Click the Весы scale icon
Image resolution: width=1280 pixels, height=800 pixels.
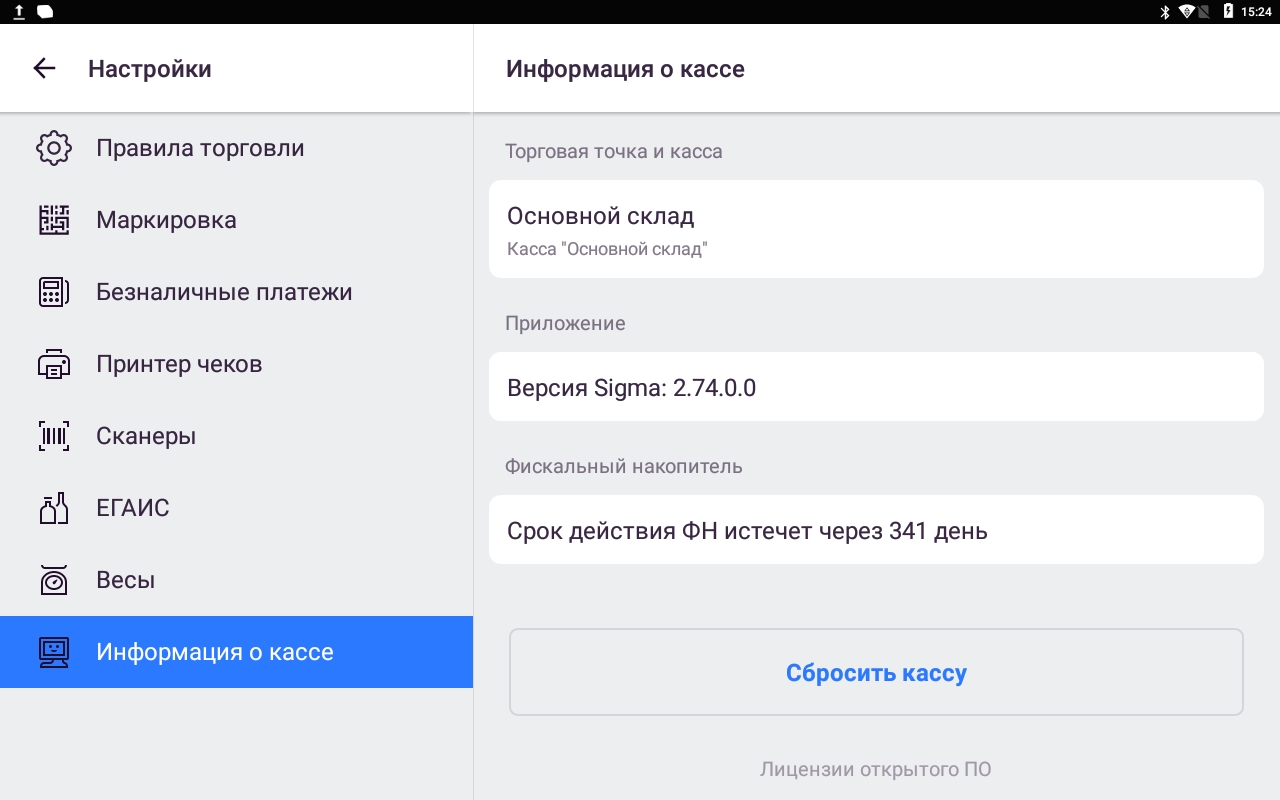click(54, 580)
